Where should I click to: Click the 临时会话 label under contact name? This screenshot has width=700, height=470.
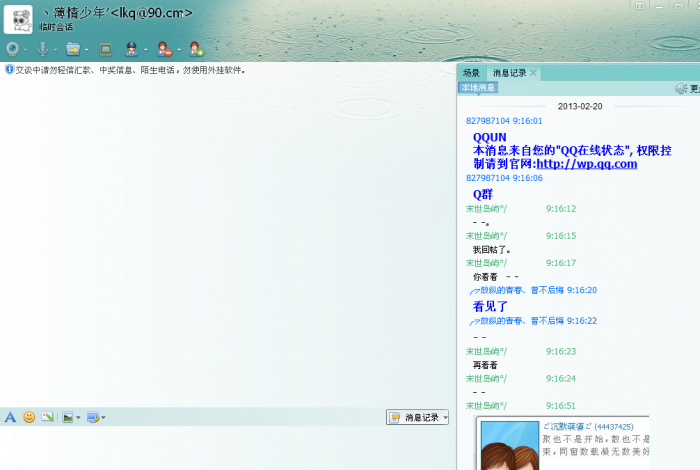56,27
